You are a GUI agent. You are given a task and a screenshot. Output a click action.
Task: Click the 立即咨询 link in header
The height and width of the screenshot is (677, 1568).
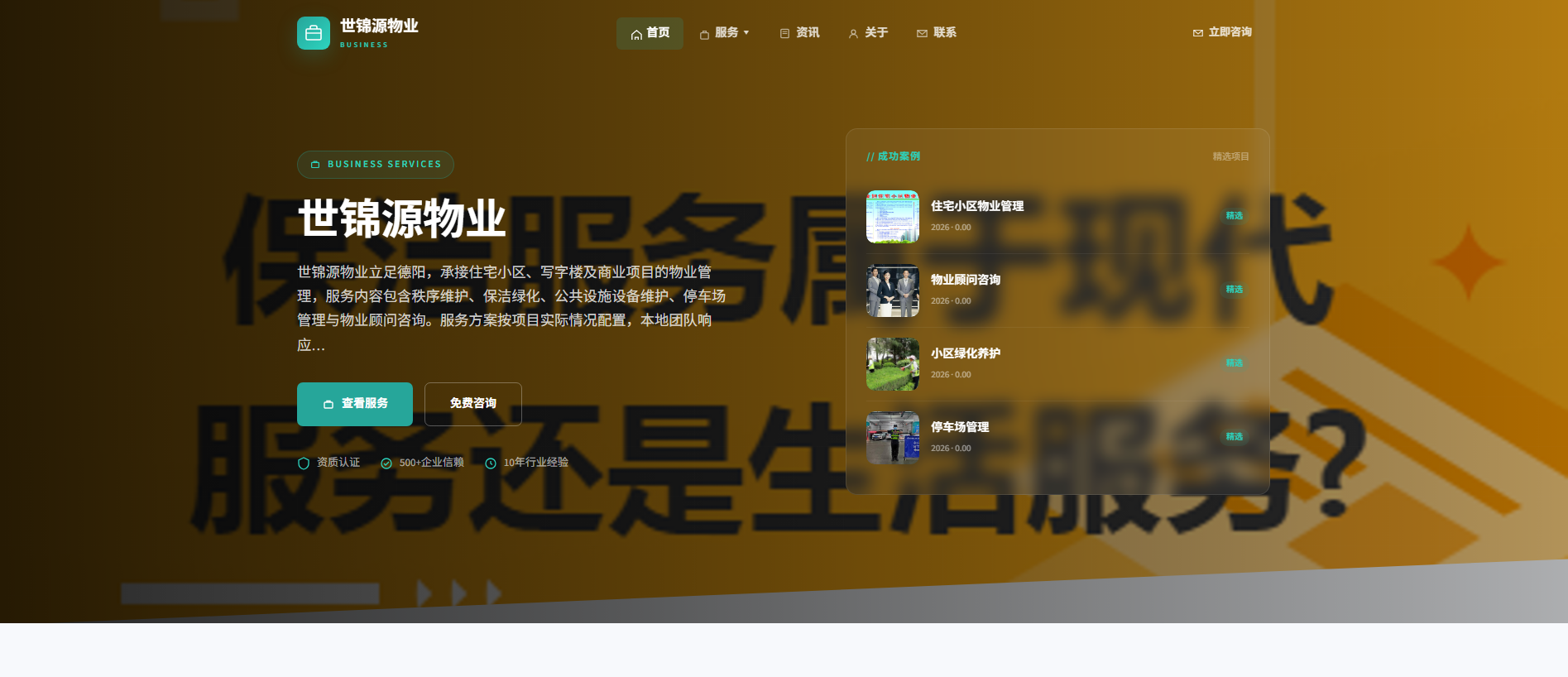pos(1222,32)
